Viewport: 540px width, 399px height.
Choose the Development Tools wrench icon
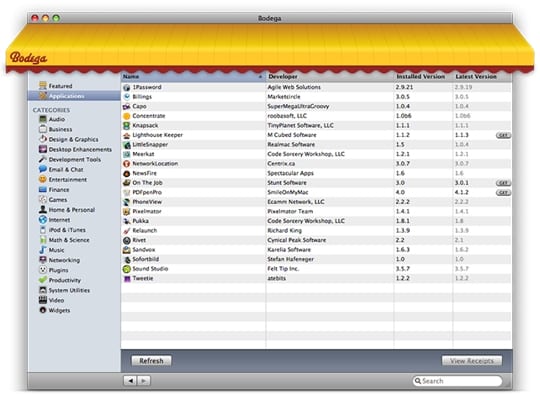click(x=43, y=159)
